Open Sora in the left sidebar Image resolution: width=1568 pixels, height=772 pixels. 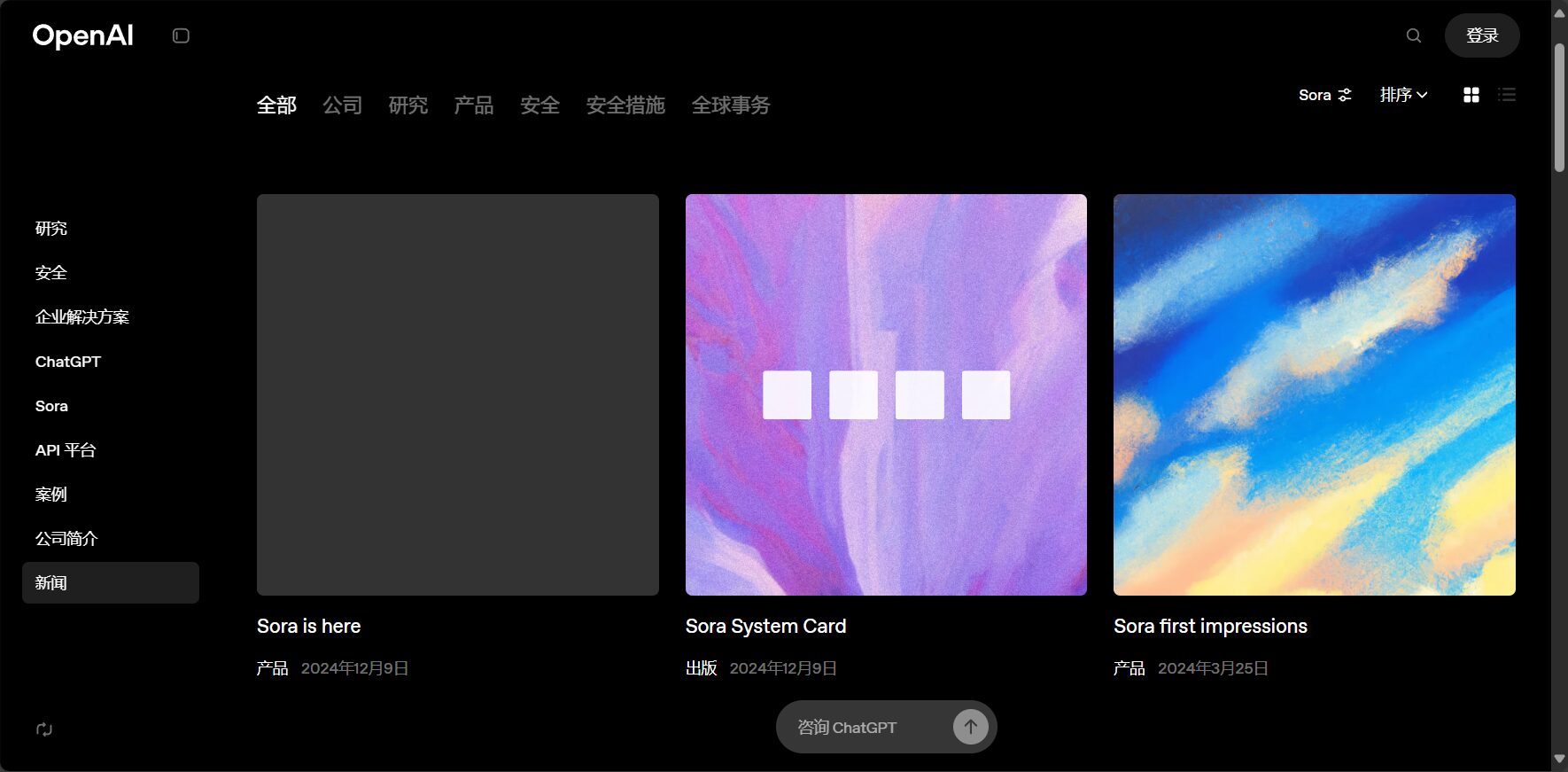[x=51, y=406]
